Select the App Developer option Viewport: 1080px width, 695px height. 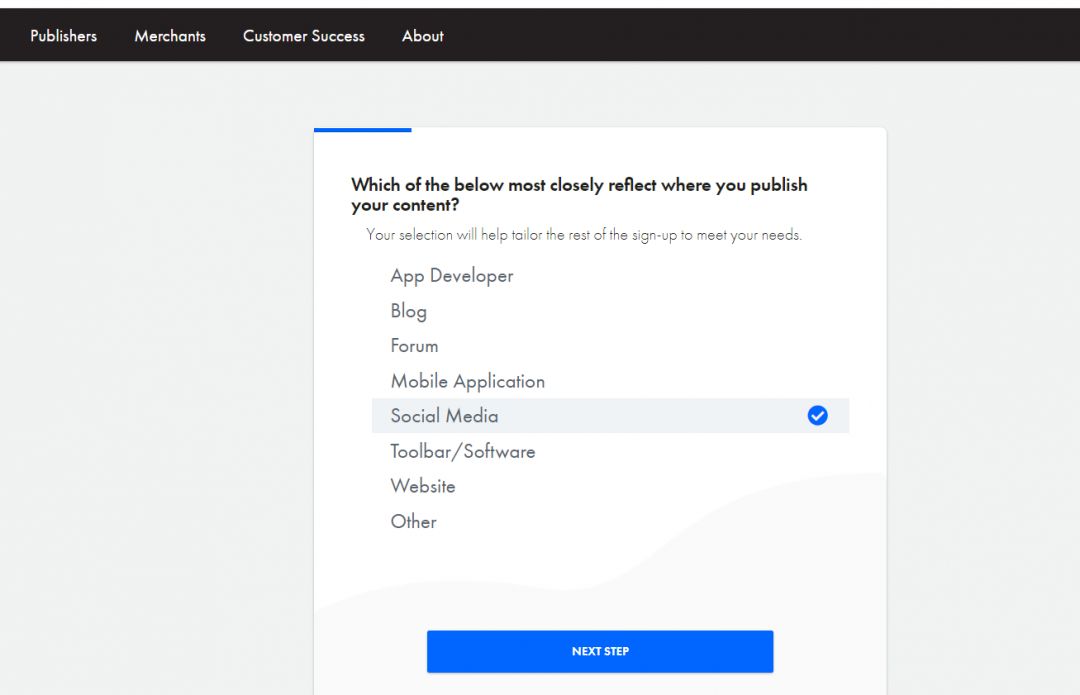tap(452, 276)
